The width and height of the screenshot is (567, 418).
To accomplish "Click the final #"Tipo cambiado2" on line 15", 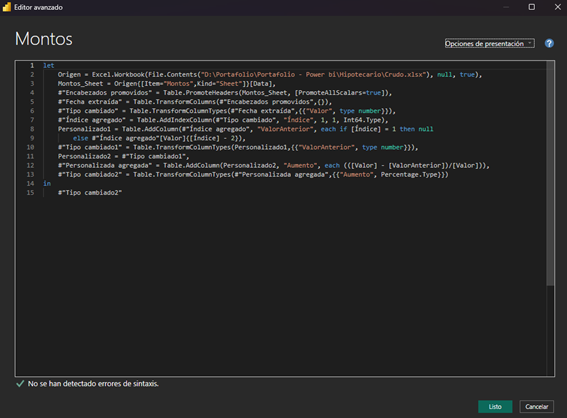I will pyautogui.click(x=90, y=193).
